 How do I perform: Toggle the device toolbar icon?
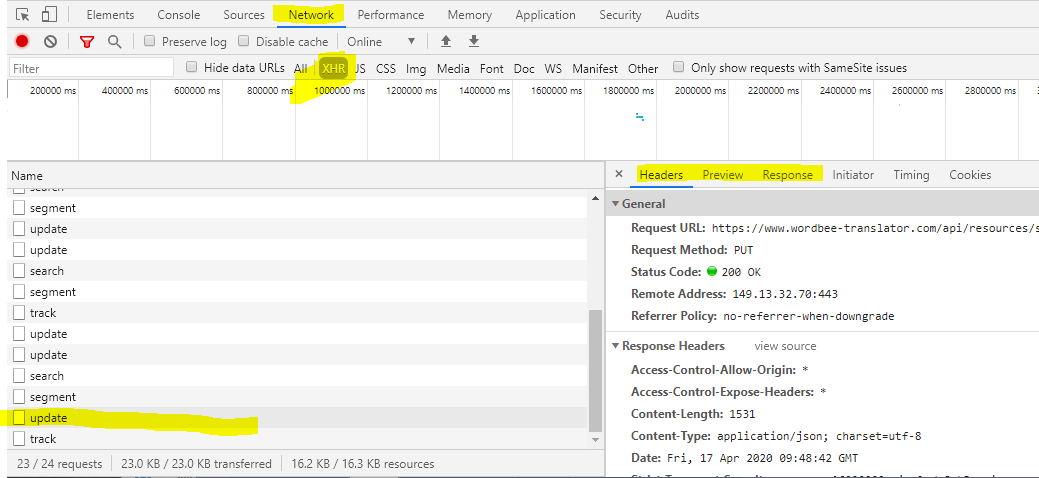coord(49,15)
